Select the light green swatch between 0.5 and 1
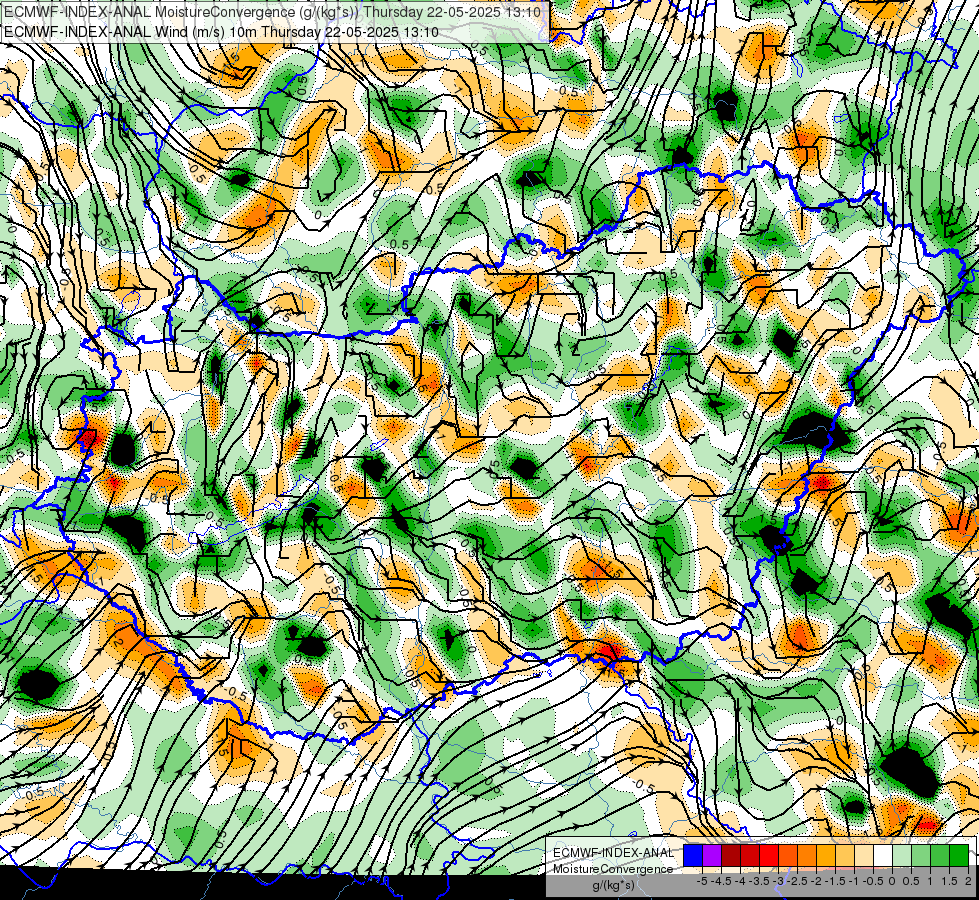The width and height of the screenshot is (979, 900). click(921, 855)
